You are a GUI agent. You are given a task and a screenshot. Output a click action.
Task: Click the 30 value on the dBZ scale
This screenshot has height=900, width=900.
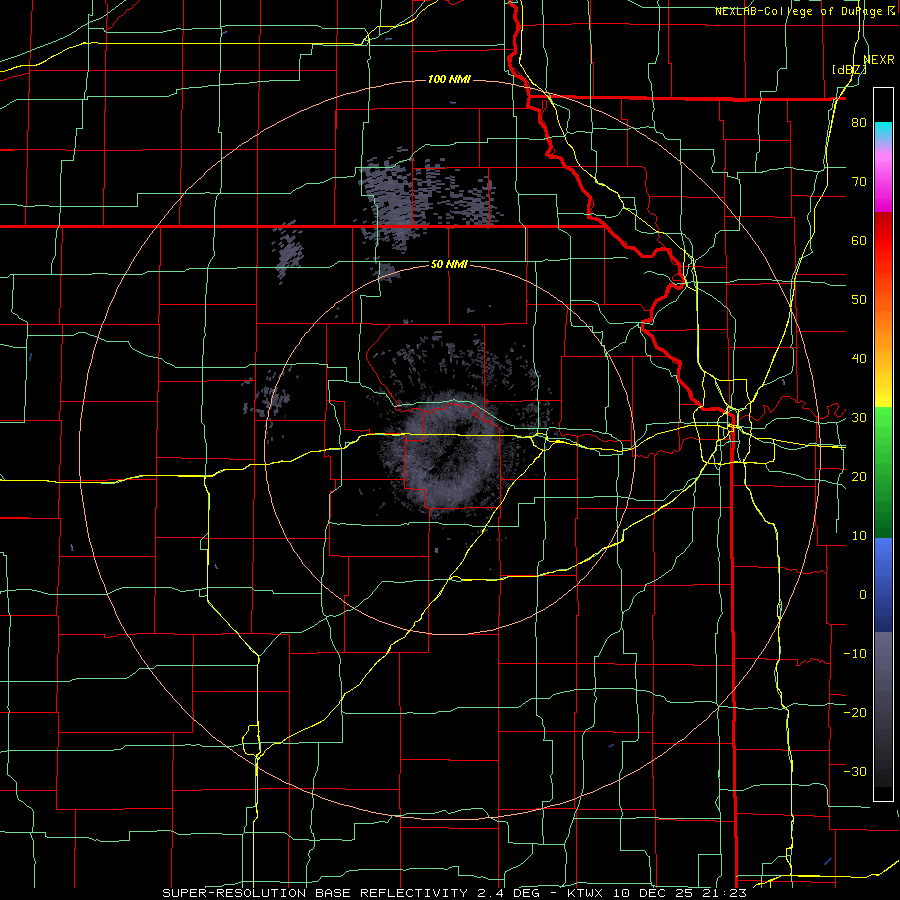(859, 418)
